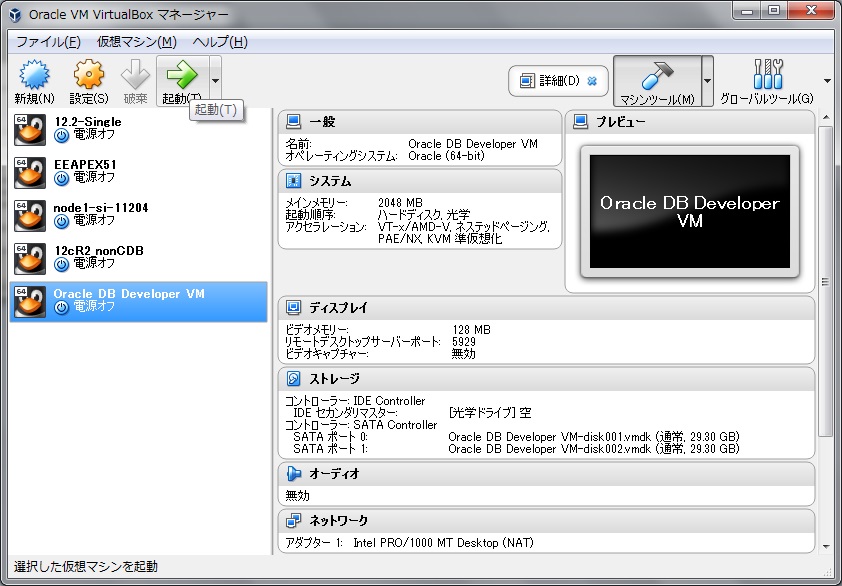Screen dimensions: 842x586
Task: Click power-off status icon under 12cR2_nonCDB
Action: (x=62, y=264)
